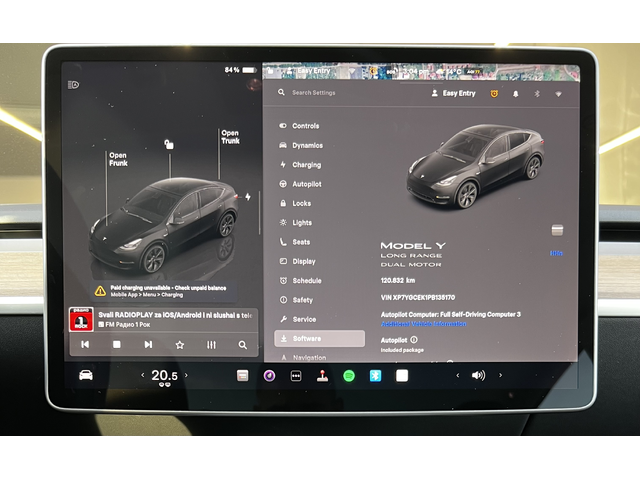
Task: Open the striped app icon in the bottom bar
Action: click(242, 376)
